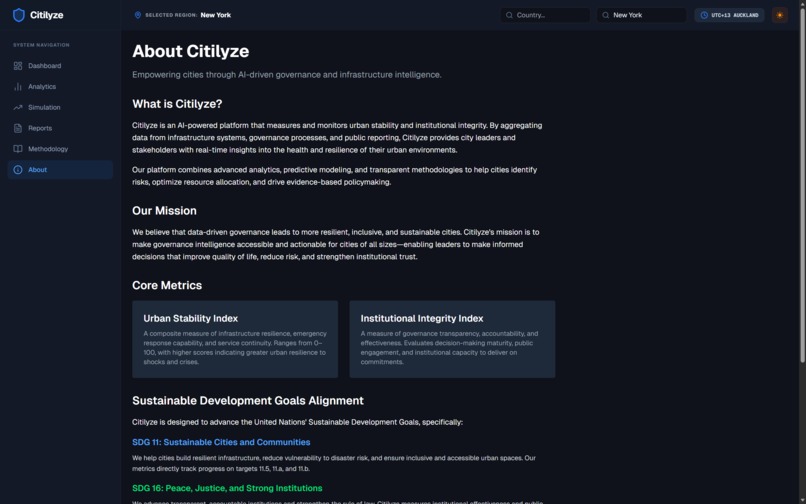Click the About info circle icon

[x=18, y=170]
